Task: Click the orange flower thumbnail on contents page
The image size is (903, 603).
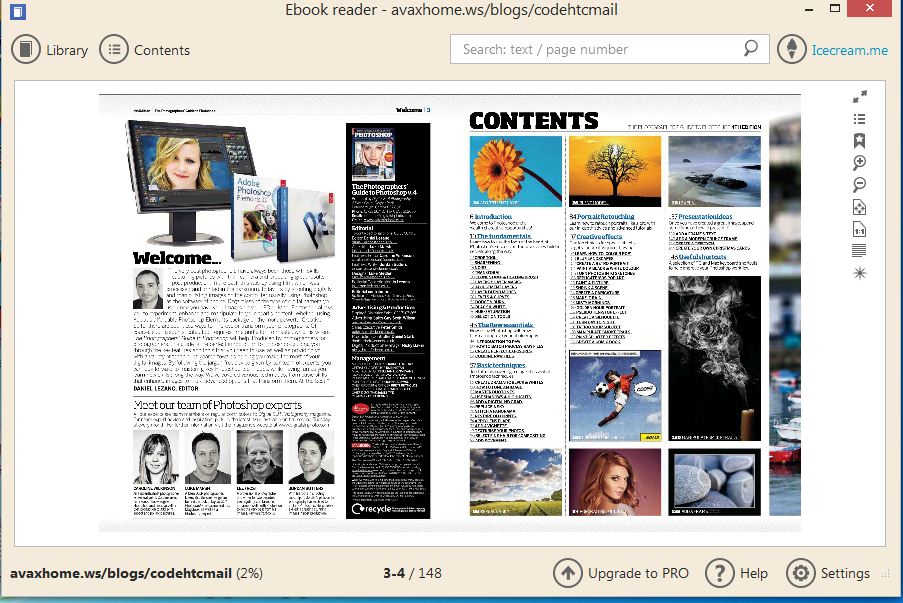Action: [x=515, y=171]
